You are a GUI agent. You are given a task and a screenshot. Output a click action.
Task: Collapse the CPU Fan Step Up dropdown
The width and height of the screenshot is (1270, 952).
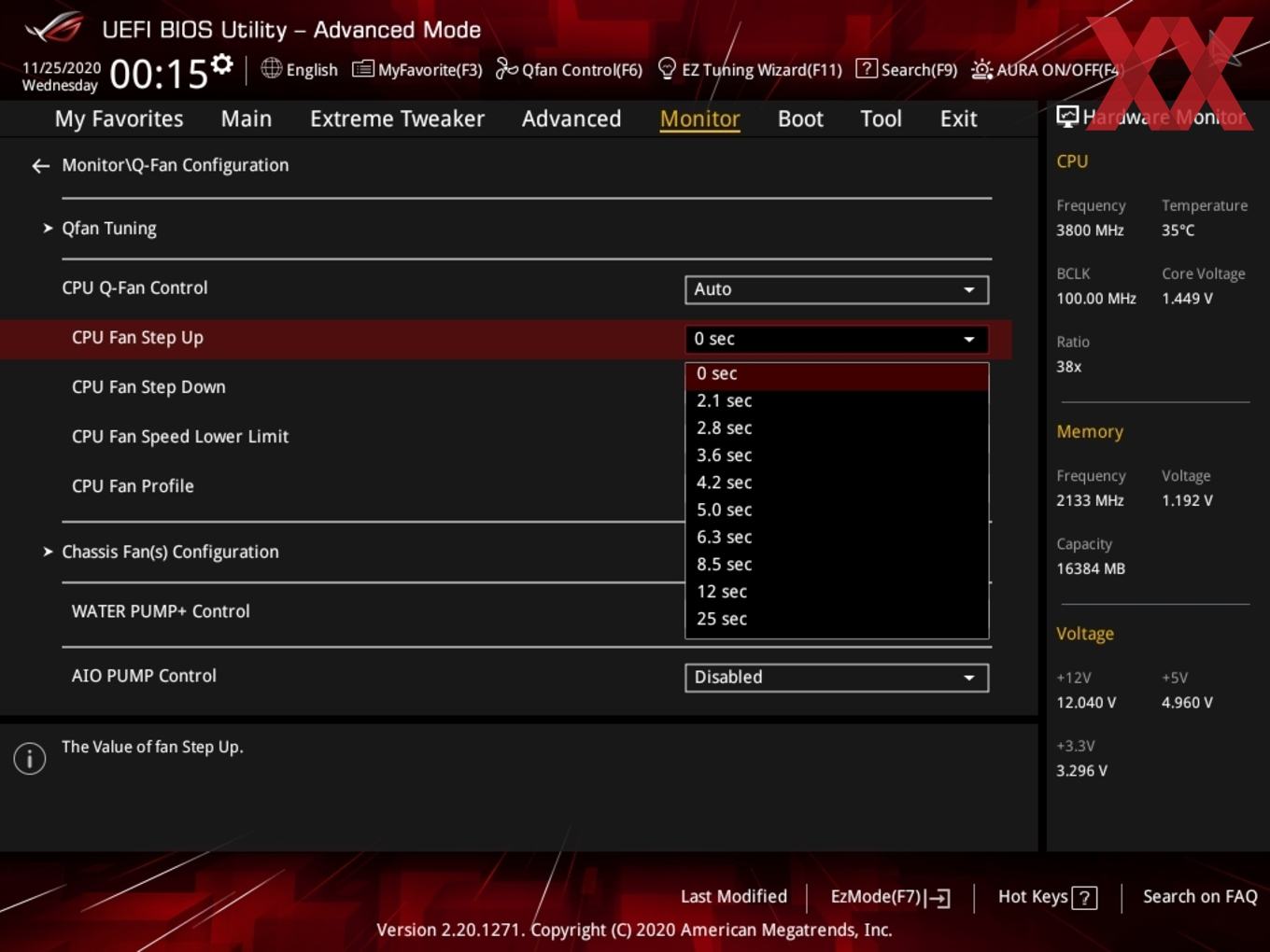[836, 339]
